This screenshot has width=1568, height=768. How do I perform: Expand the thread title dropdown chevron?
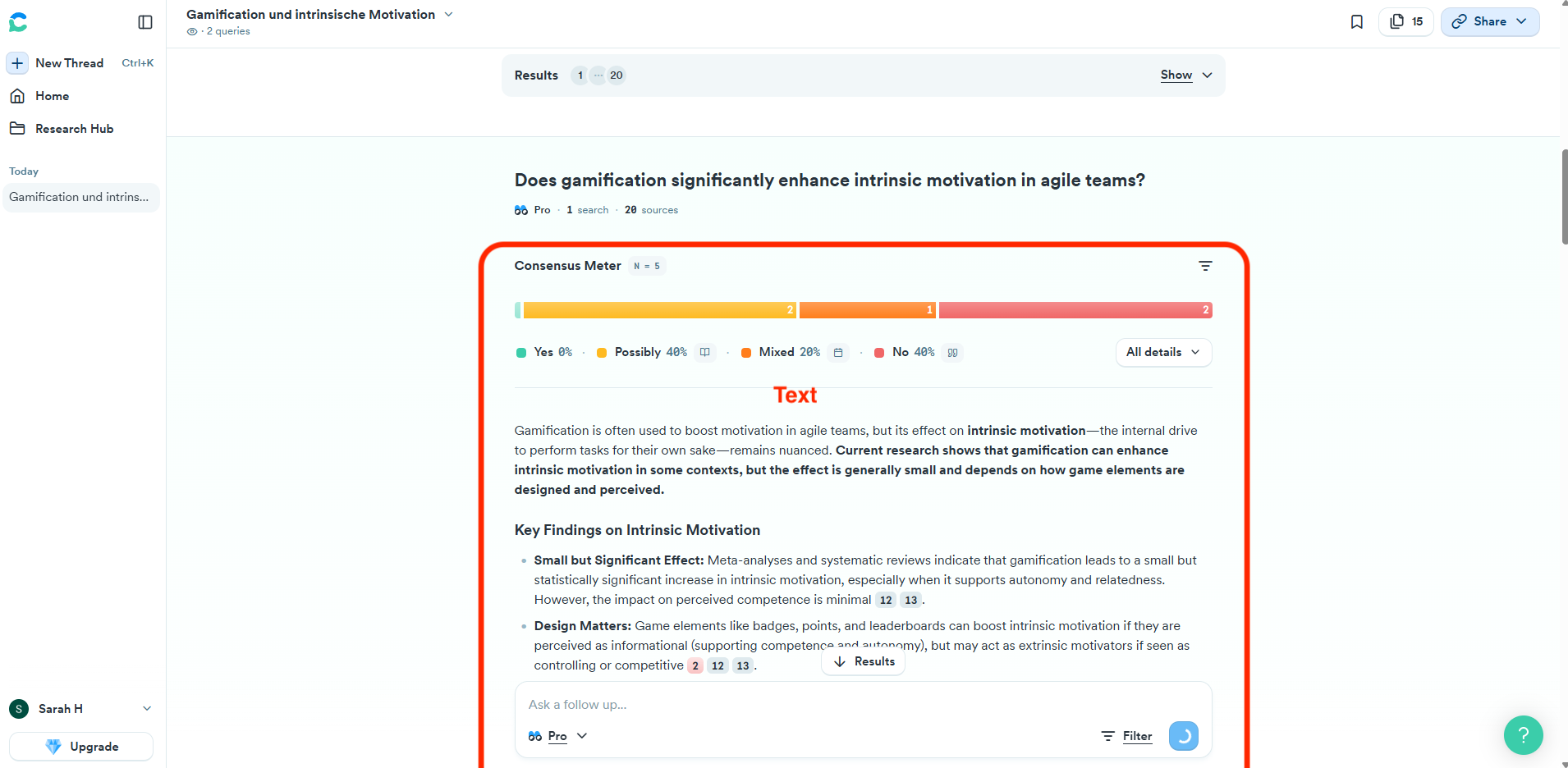click(x=448, y=14)
